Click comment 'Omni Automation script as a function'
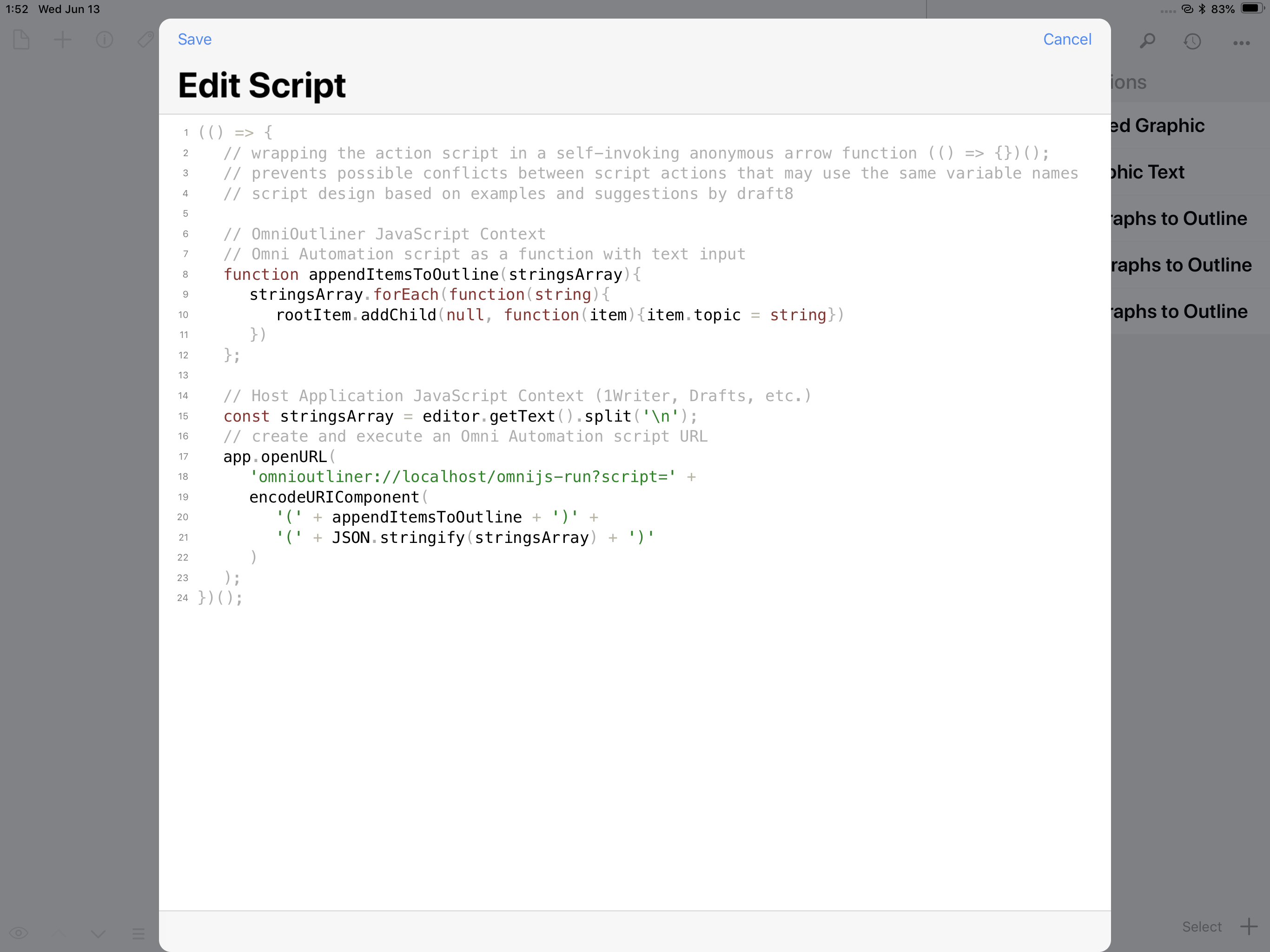Screen dimensions: 1270x952 point(484,254)
